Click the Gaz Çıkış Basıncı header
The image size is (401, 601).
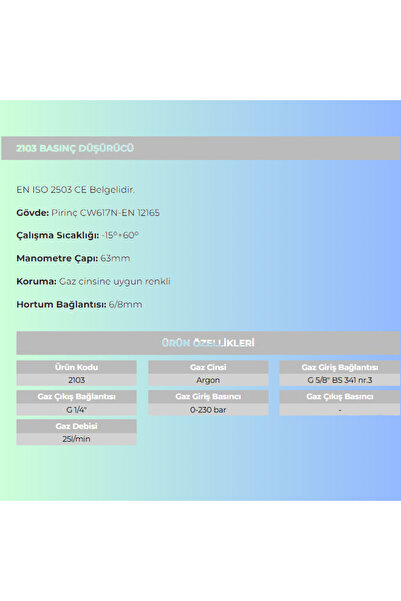point(340,396)
